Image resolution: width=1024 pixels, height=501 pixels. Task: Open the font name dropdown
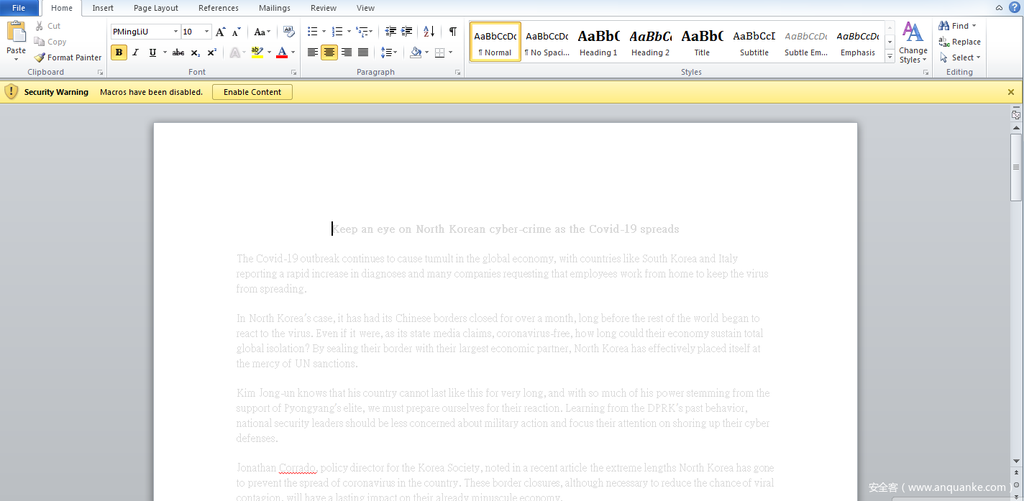(175, 32)
